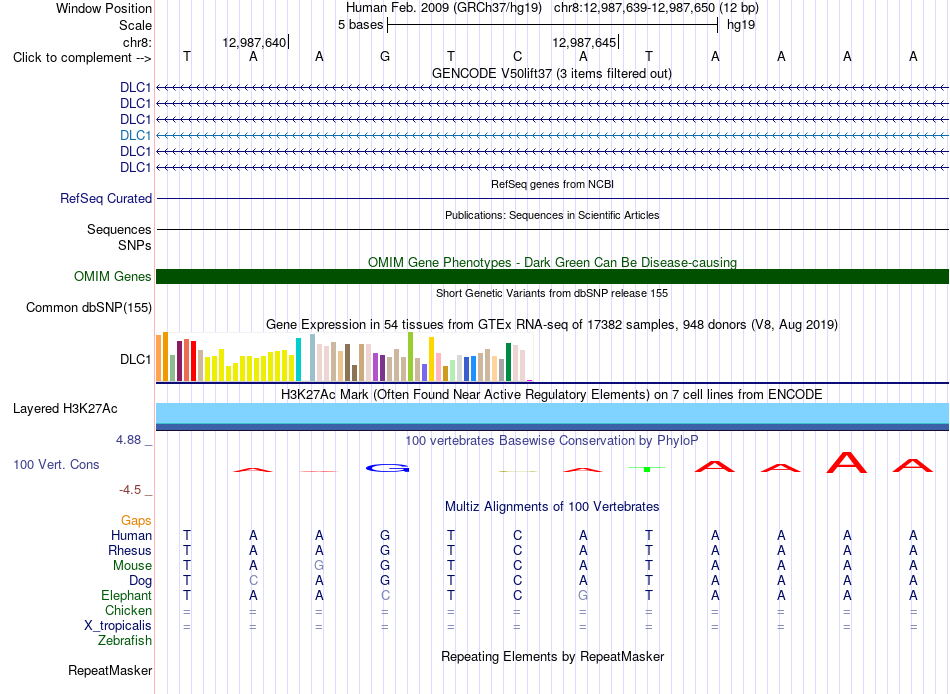Select the Chicken species label
The width and height of the screenshot is (950, 694).
128,610
